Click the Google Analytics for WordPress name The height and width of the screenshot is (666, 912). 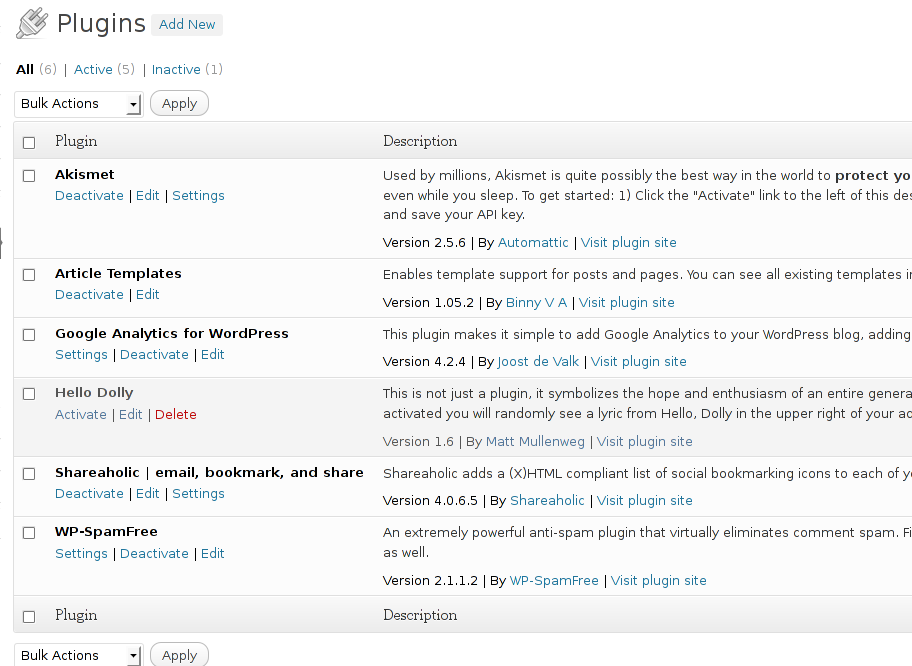coord(172,334)
